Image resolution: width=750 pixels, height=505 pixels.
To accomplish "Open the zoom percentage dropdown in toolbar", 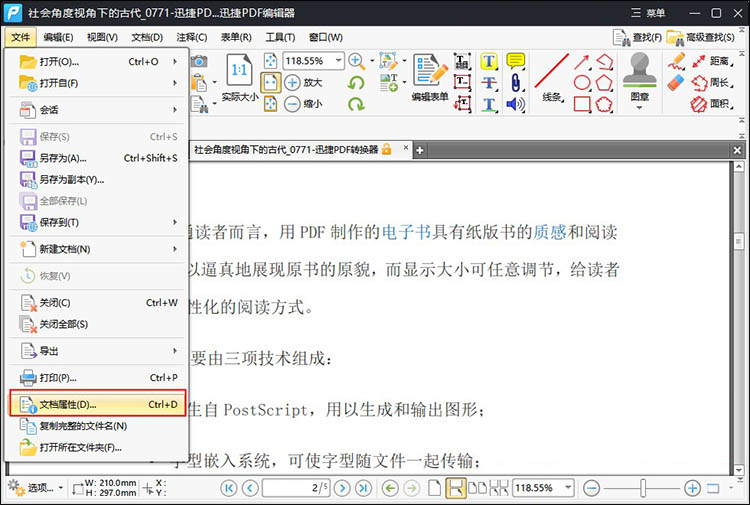I will (339, 61).
